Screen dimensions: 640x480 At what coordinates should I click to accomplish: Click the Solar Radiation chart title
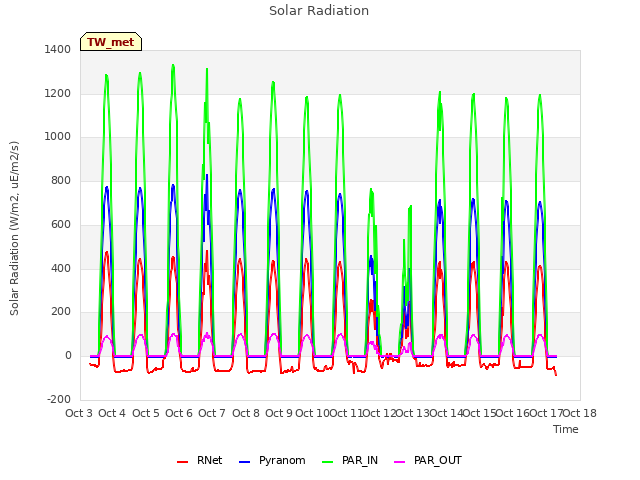point(319,11)
